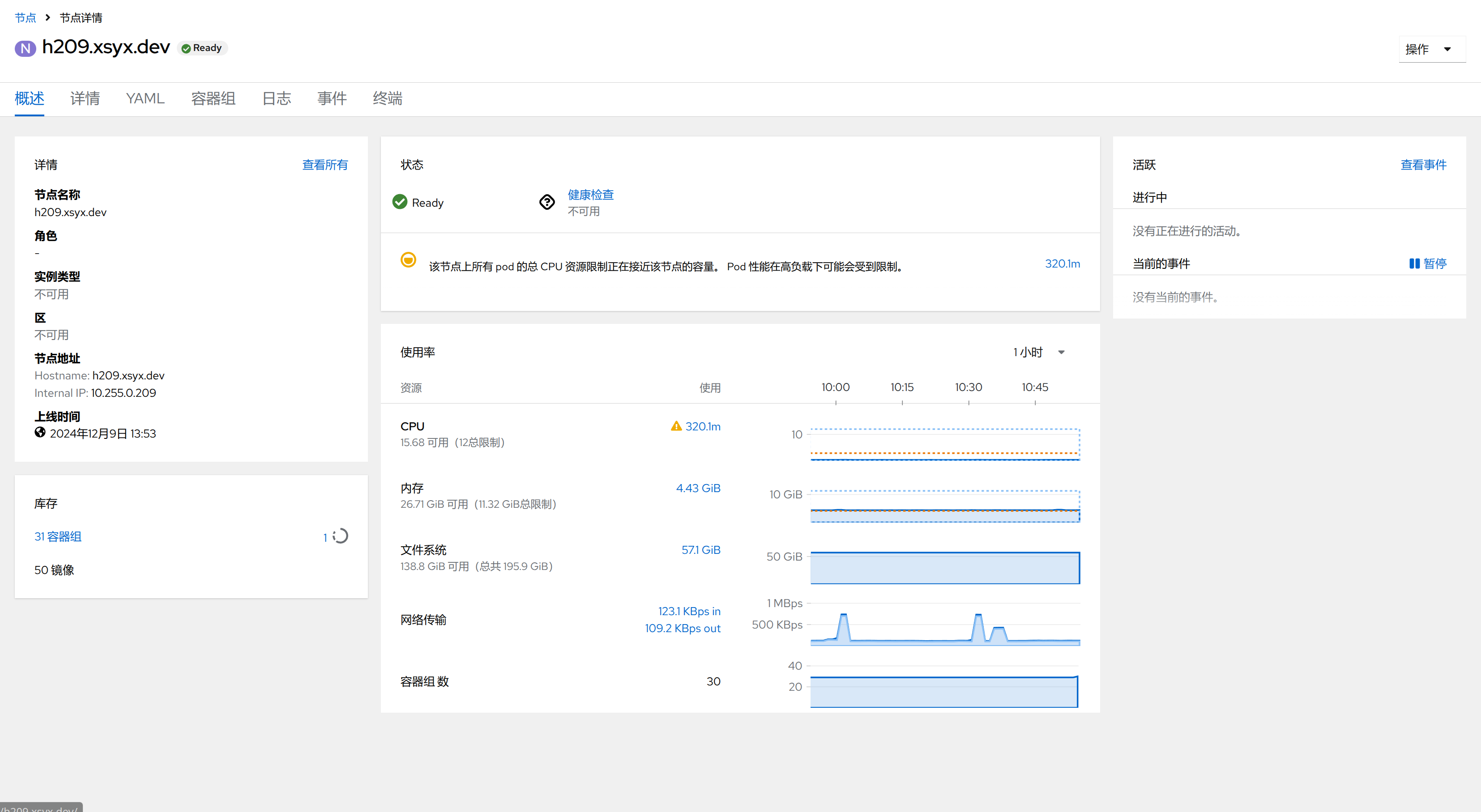The height and width of the screenshot is (812, 1481).
Task: Click the breadcrumb chevron after 节点
Action: point(48,18)
